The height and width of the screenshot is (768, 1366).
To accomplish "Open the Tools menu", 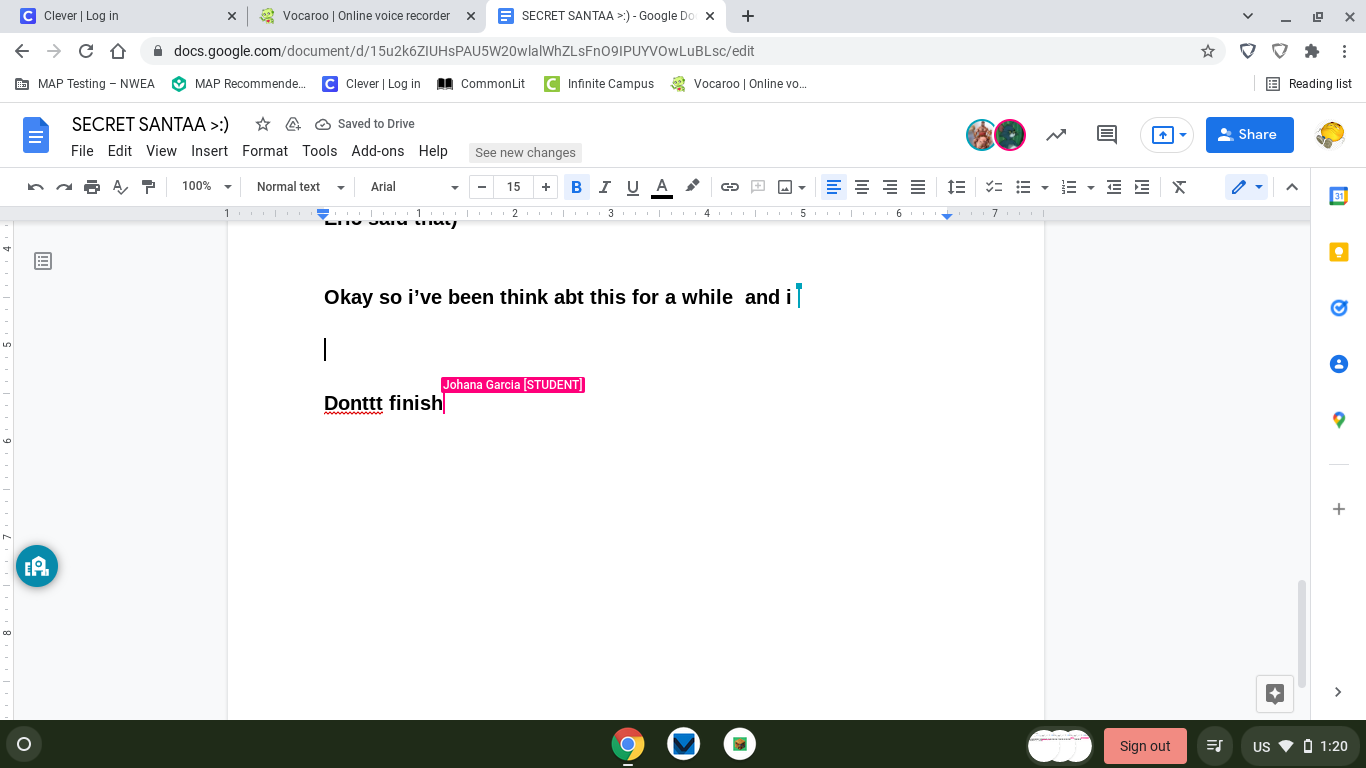I will (x=320, y=151).
